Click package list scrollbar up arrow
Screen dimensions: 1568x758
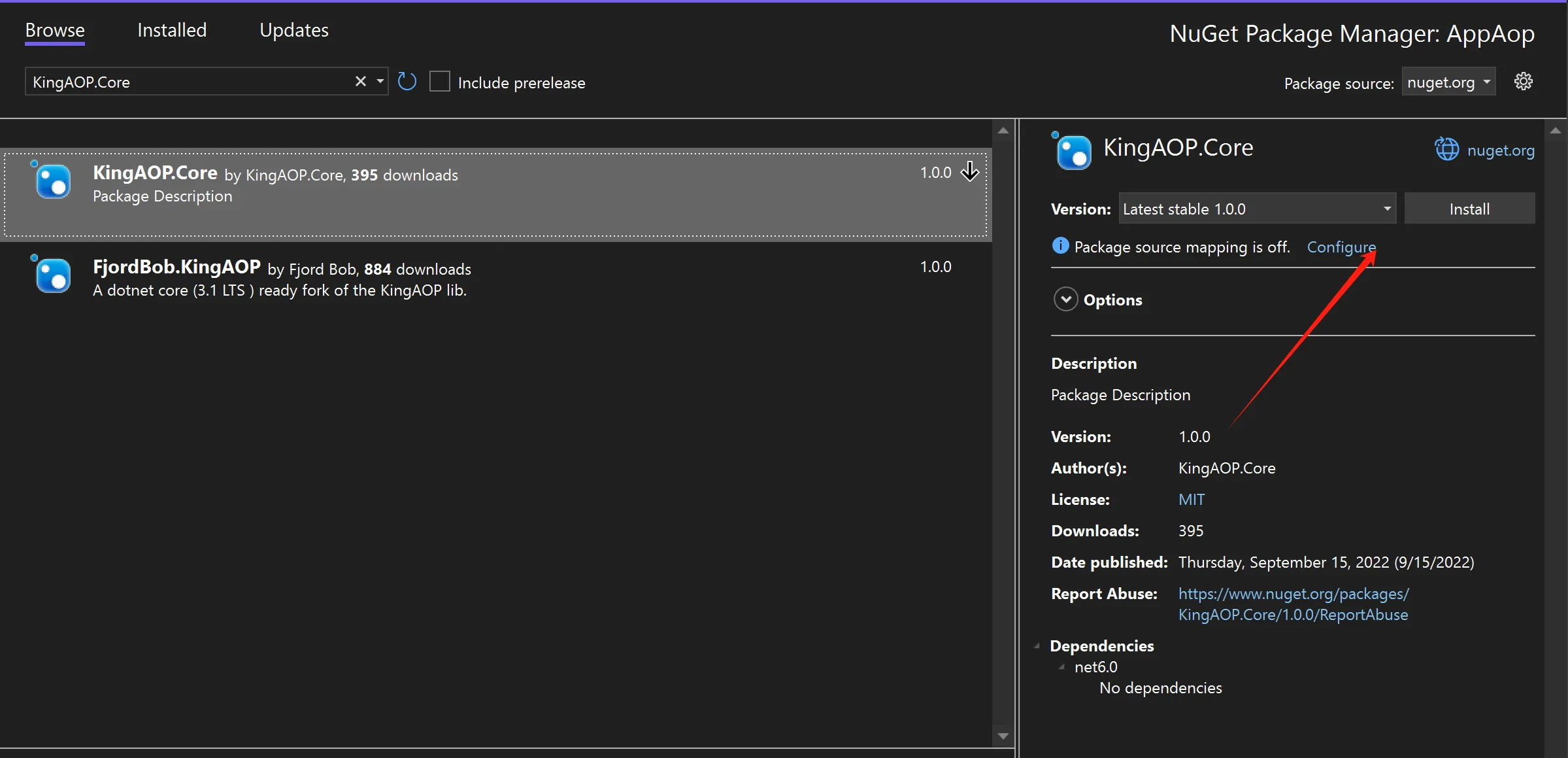point(1003,131)
